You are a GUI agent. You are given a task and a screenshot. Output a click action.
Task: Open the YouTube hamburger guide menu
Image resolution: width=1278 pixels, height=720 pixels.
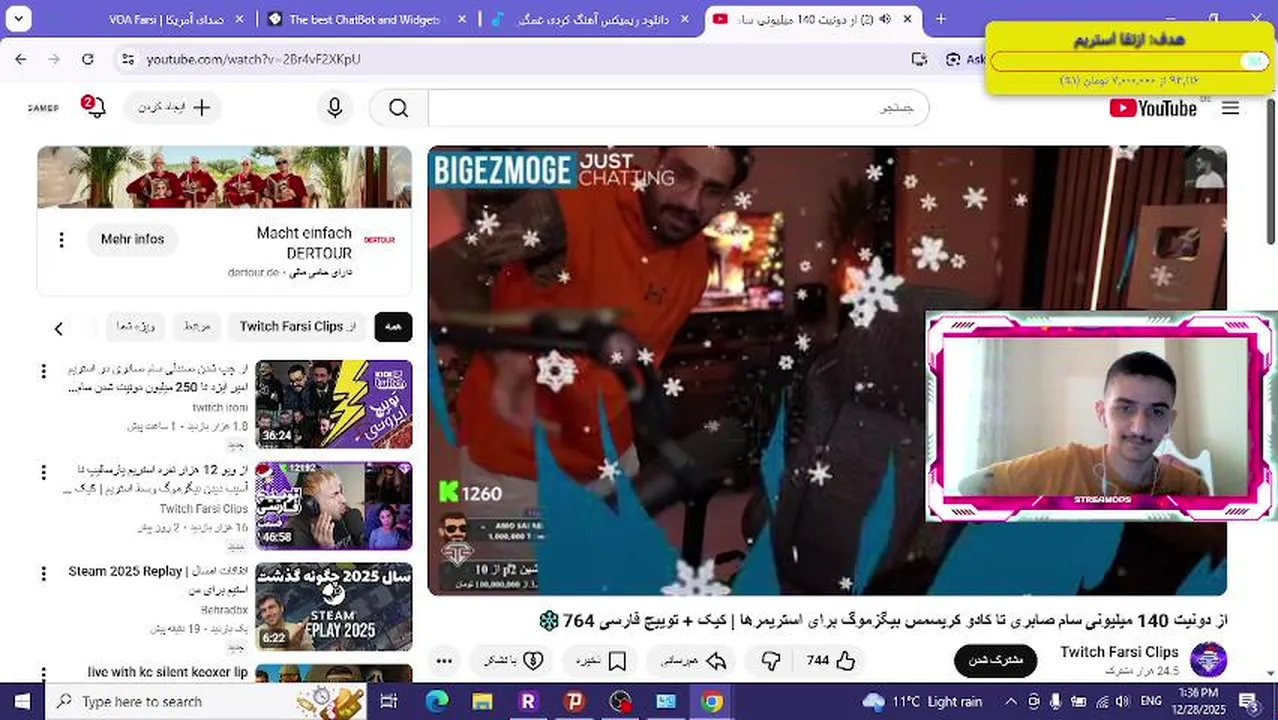[1230, 108]
